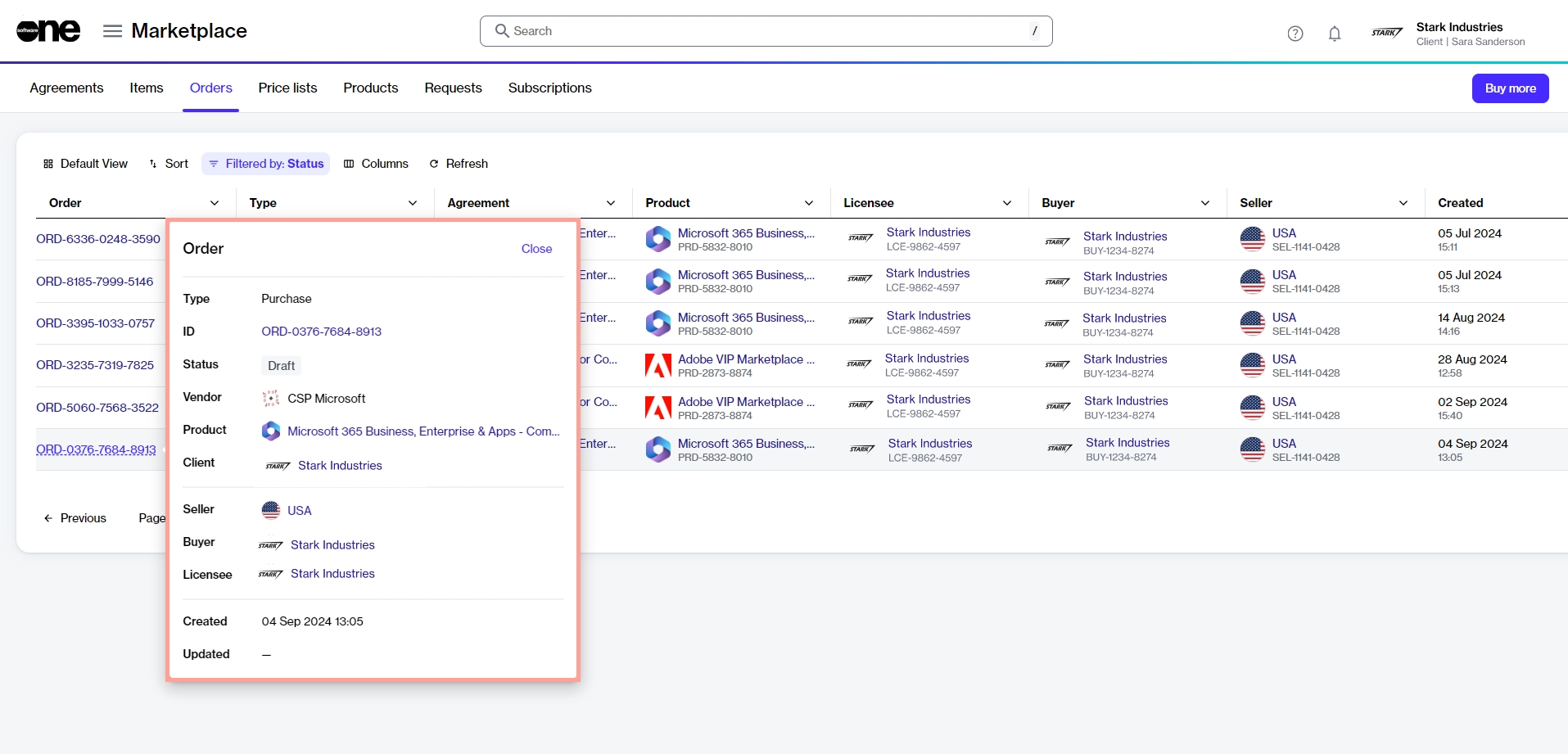Click the Previous page button

tap(75, 518)
